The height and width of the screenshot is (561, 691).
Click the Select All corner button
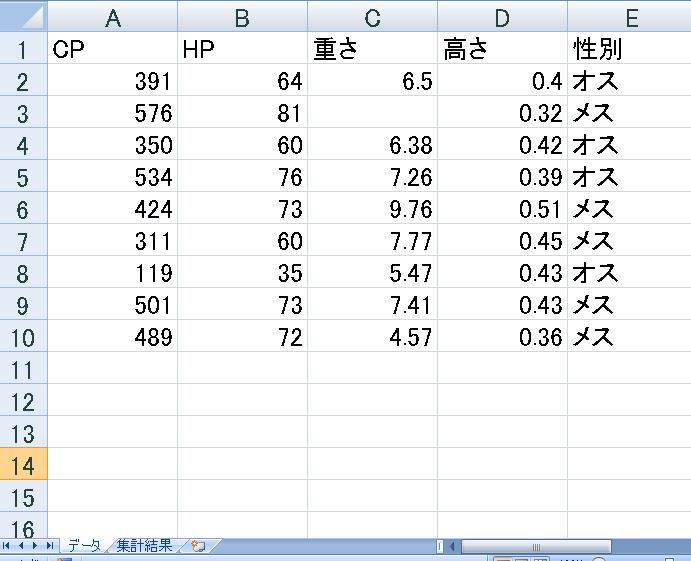pos(23,16)
